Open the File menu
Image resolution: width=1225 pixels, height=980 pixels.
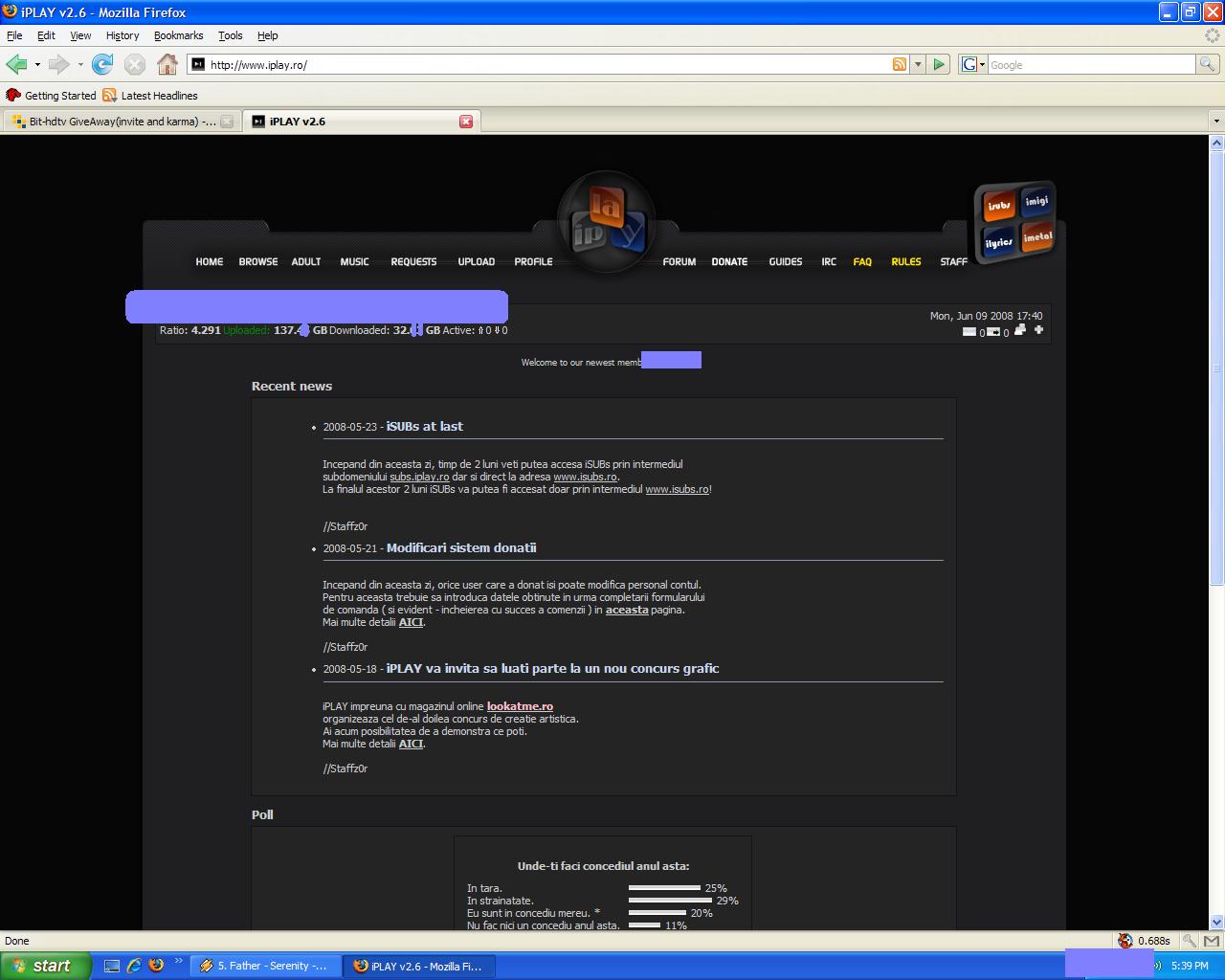tap(14, 35)
